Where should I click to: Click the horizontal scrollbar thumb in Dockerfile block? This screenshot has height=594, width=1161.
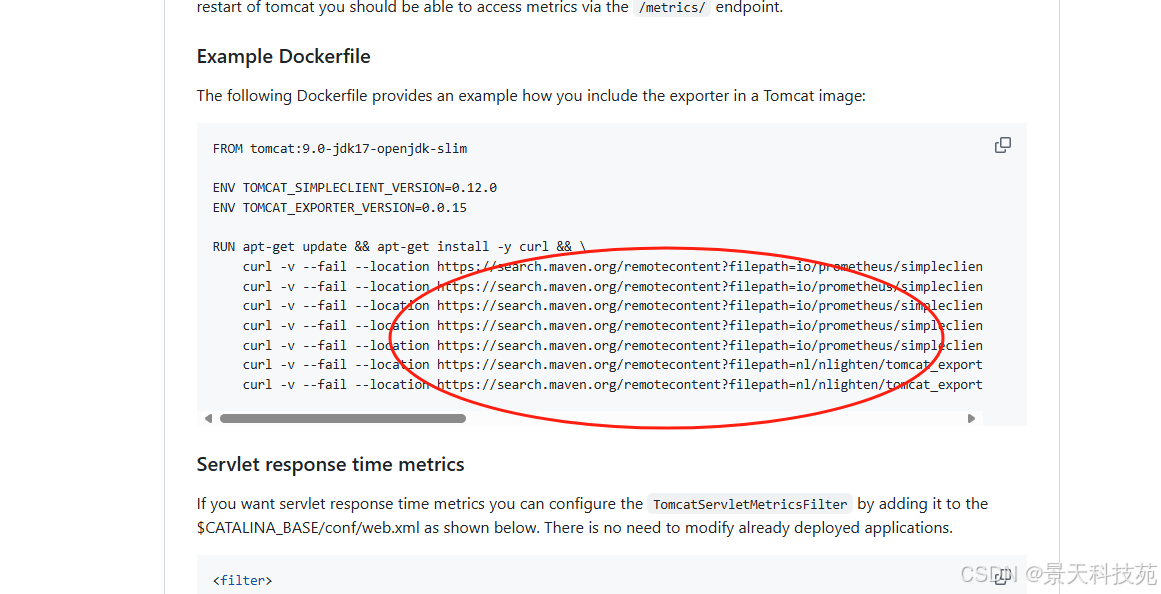point(342,419)
